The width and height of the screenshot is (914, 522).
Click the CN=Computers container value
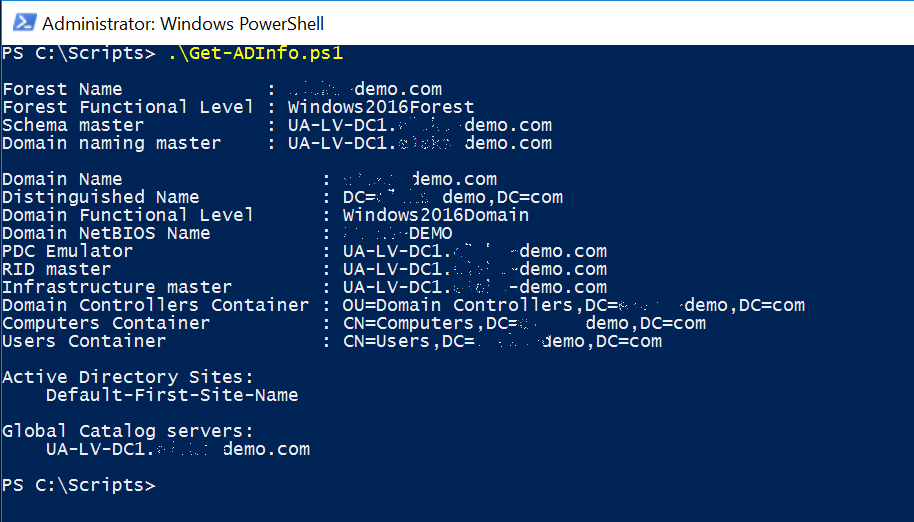pos(524,323)
